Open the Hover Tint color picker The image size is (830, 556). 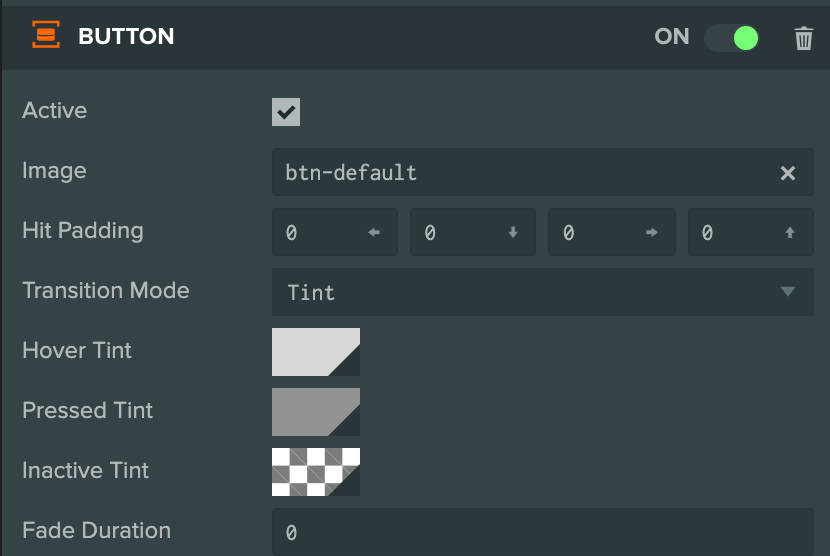pos(316,352)
